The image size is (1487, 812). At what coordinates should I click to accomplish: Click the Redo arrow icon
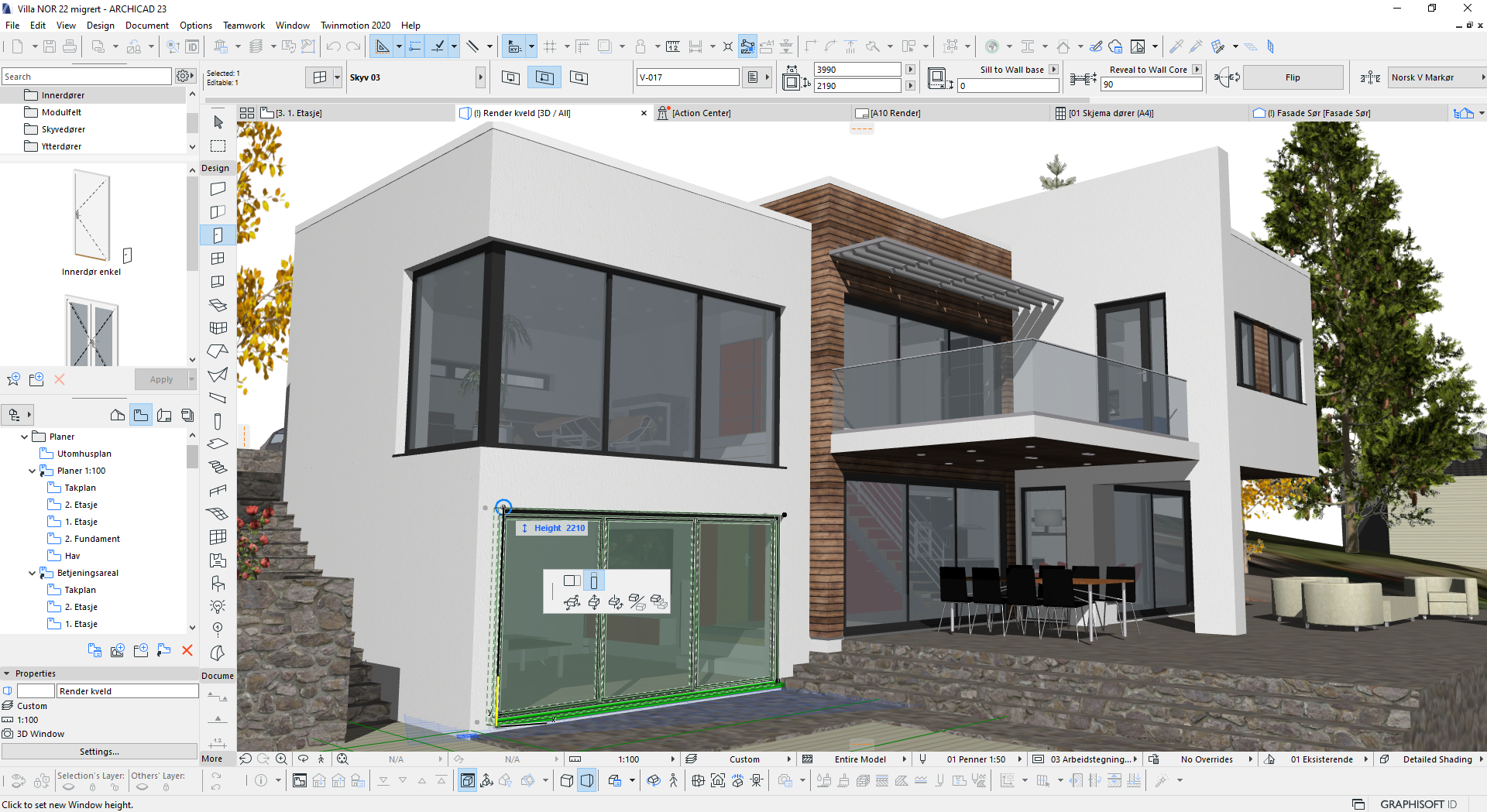pyautogui.click(x=353, y=46)
